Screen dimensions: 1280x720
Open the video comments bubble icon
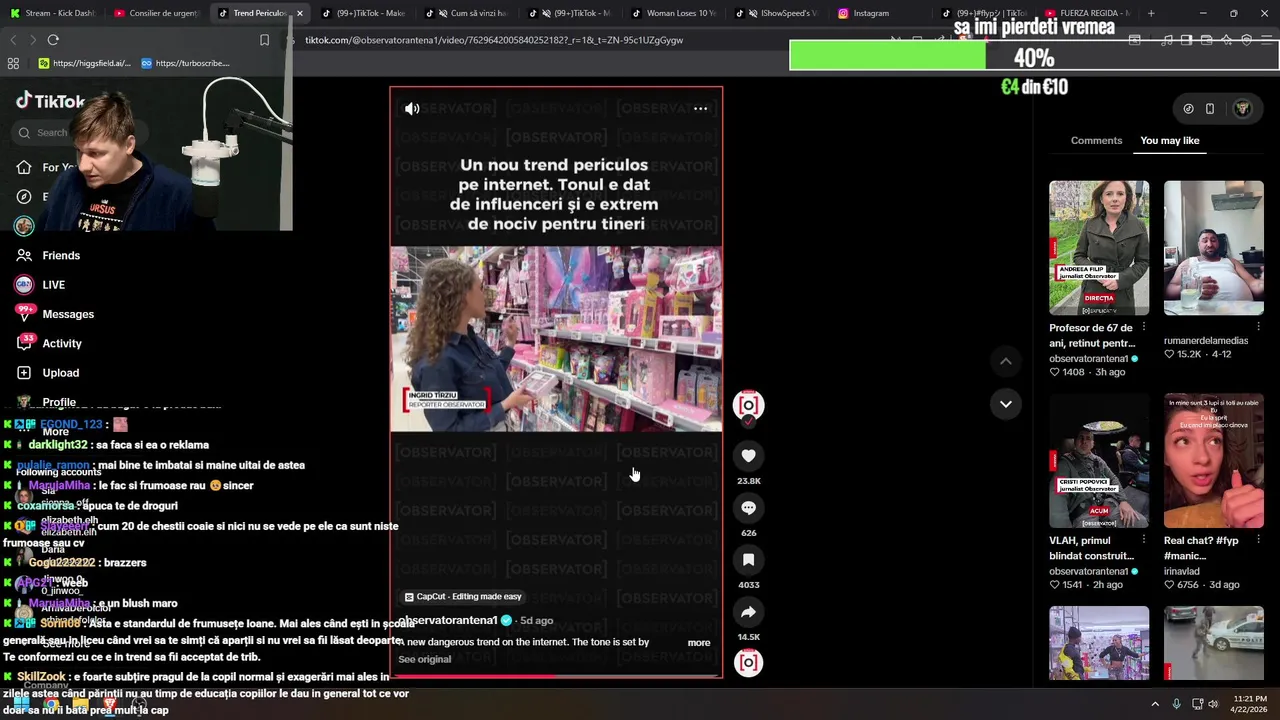748,508
